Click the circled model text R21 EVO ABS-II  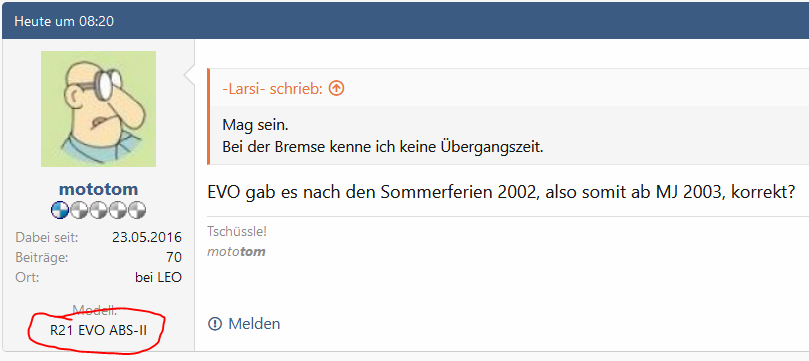tap(99, 331)
